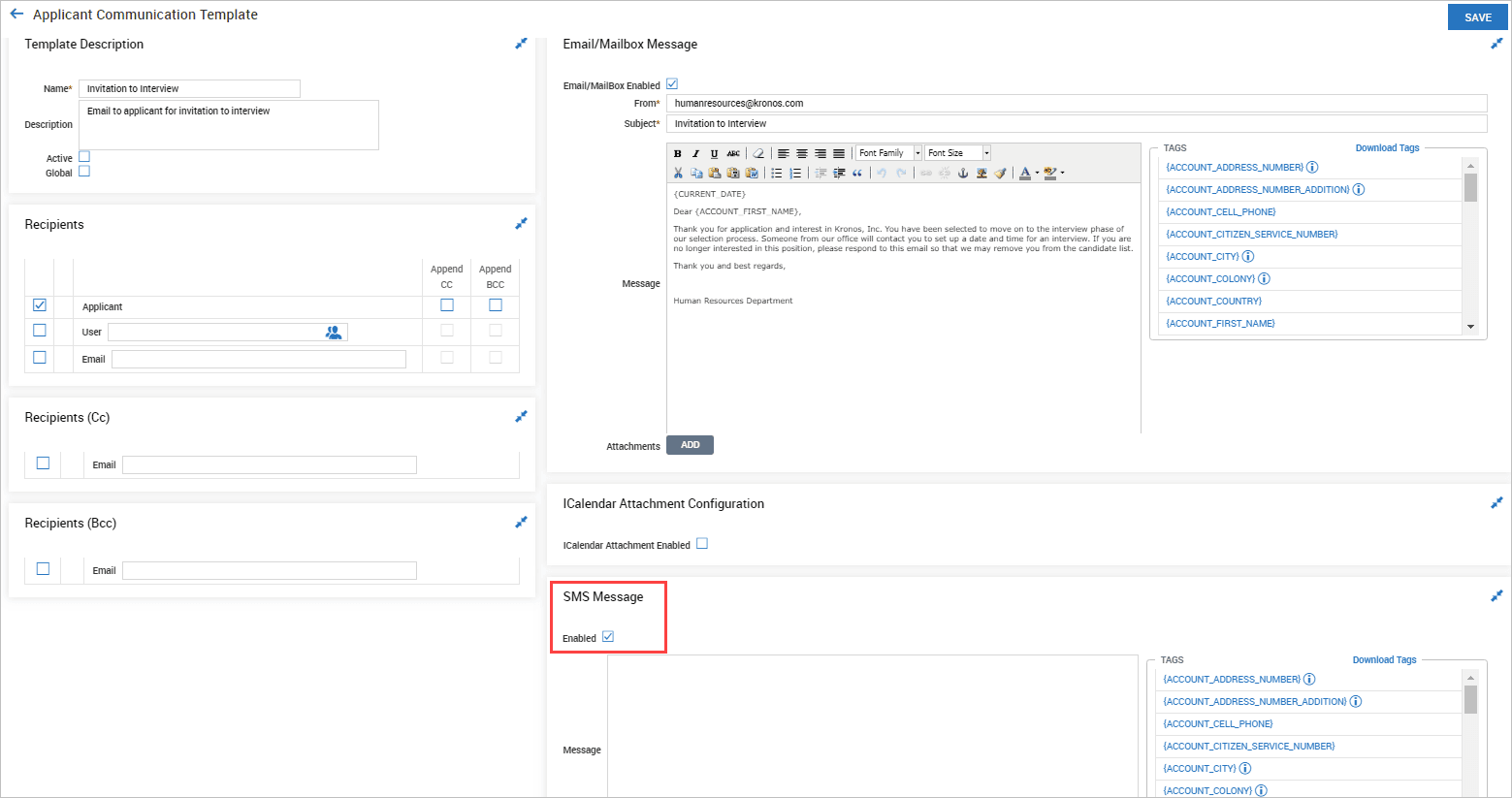Cut selection with the scissors icon
This screenshot has width=1512, height=798.
678,173
